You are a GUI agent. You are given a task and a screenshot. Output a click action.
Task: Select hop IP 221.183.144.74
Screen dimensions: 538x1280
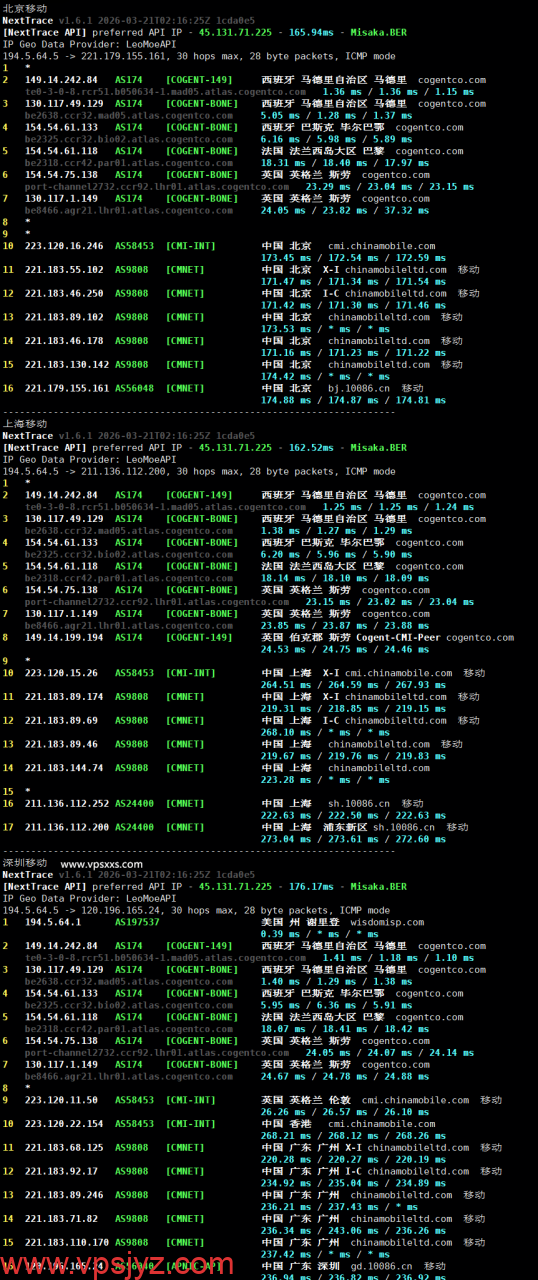(64, 768)
